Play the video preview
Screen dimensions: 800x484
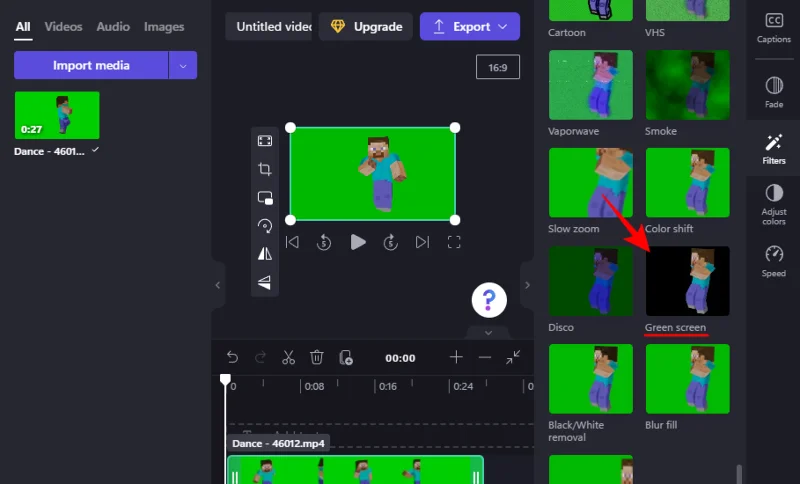tap(358, 242)
